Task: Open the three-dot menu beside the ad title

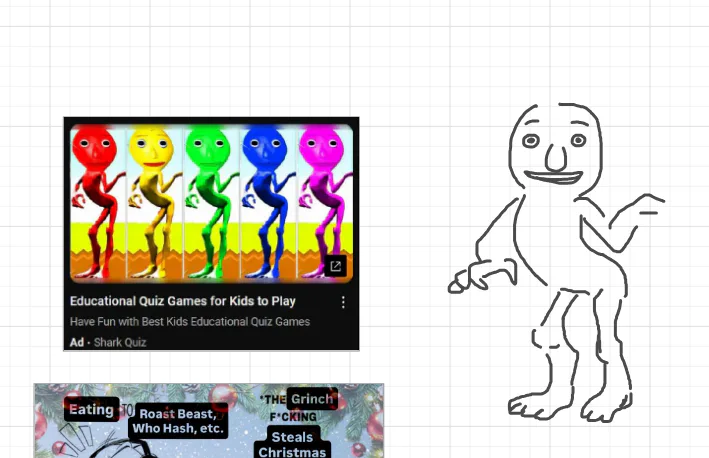Action: (344, 302)
